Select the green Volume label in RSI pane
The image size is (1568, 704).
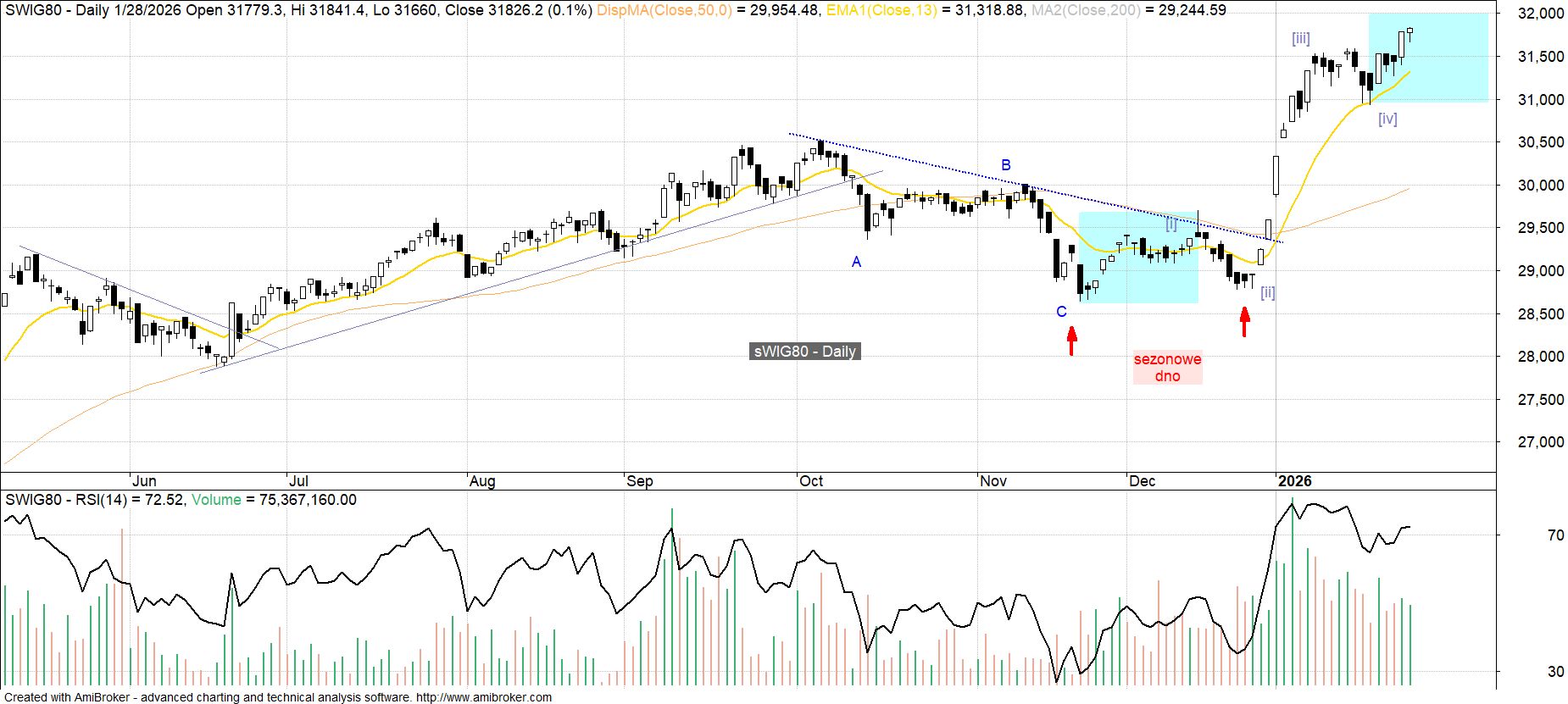point(216,500)
